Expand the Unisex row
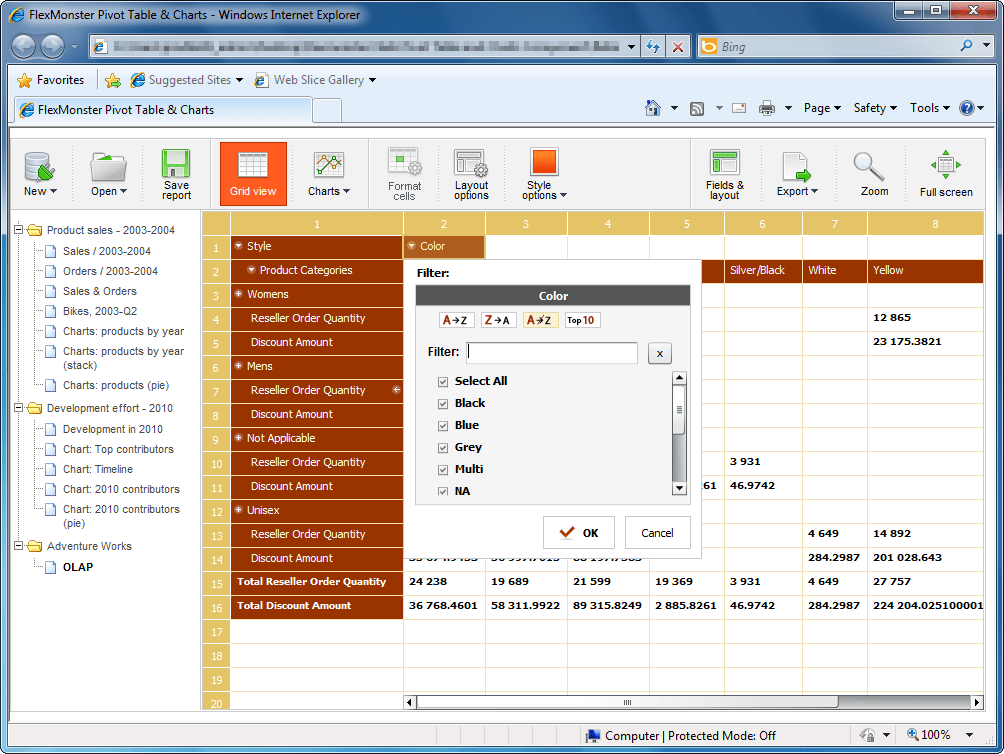Image resolution: width=1004 pixels, height=754 pixels. click(x=238, y=509)
